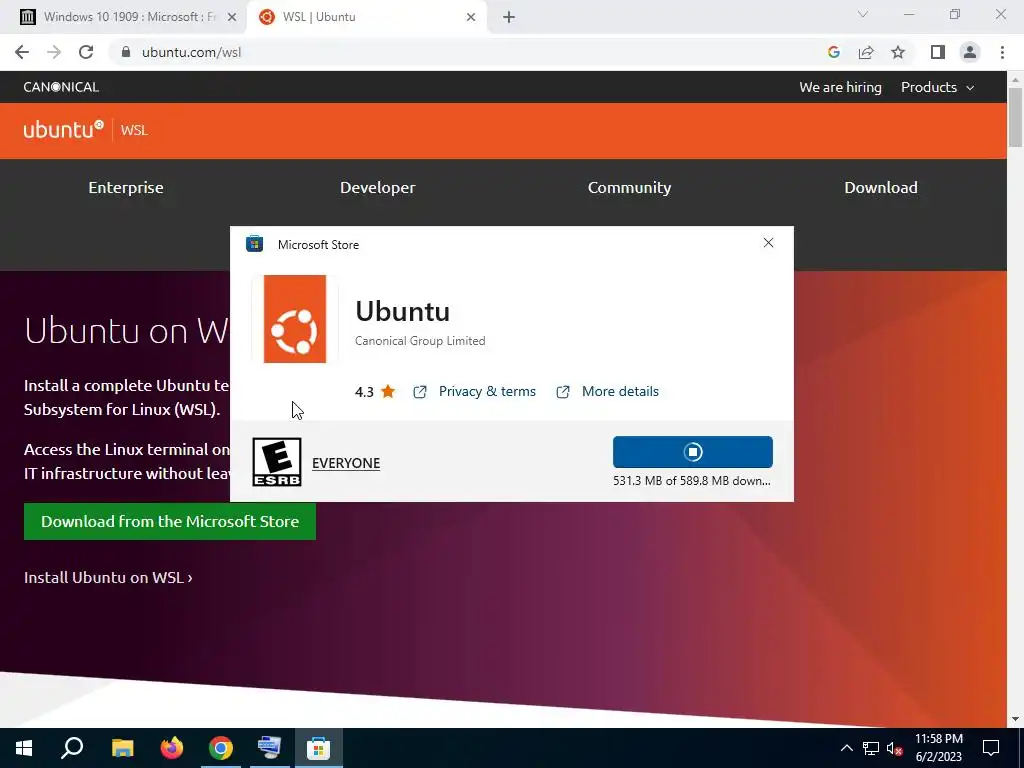
Task: Open the tab search chevron
Action: [863, 14]
